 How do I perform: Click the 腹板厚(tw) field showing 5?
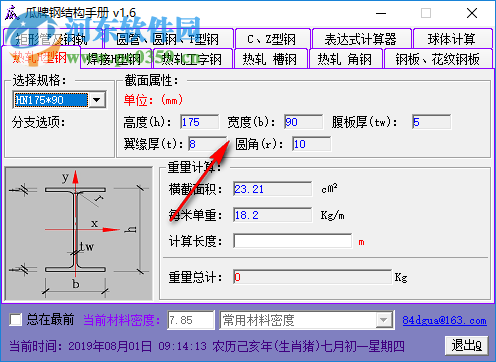pyautogui.click(x=432, y=122)
